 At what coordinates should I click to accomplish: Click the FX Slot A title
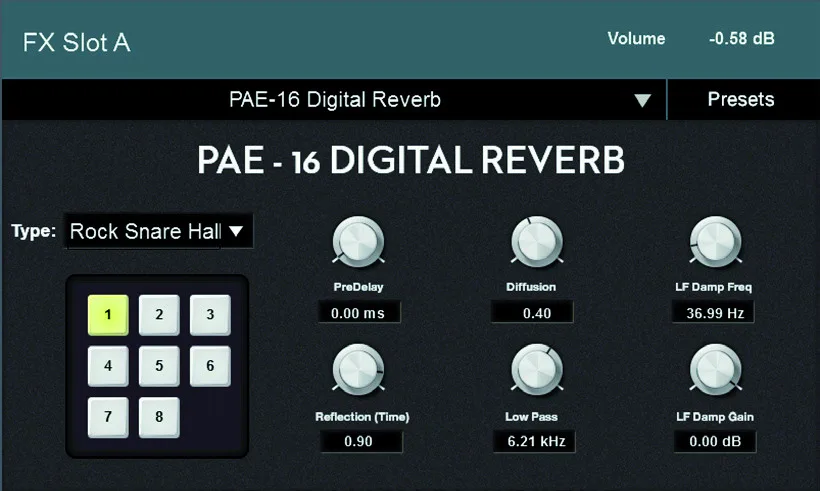[x=76, y=43]
